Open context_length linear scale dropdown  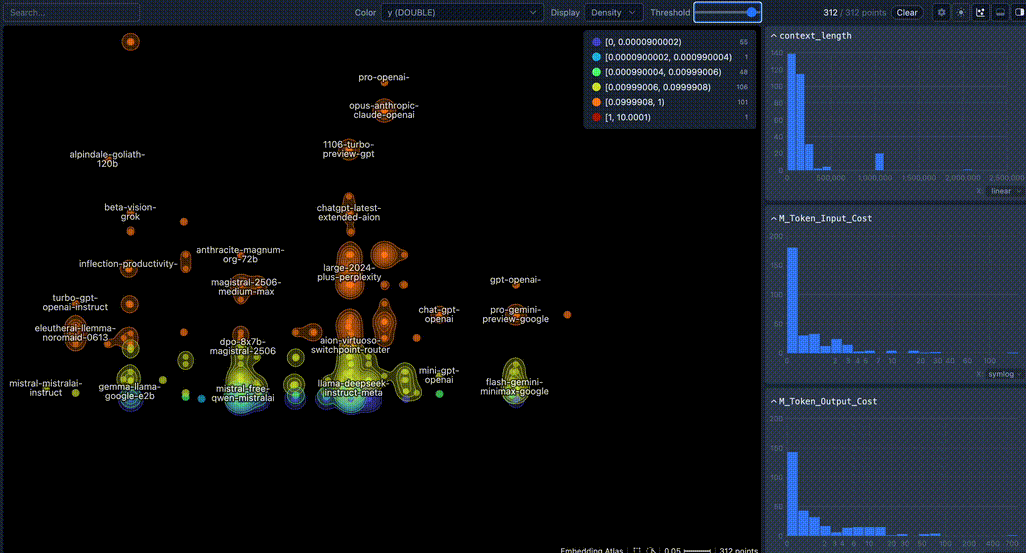click(x=1005, y=191)
